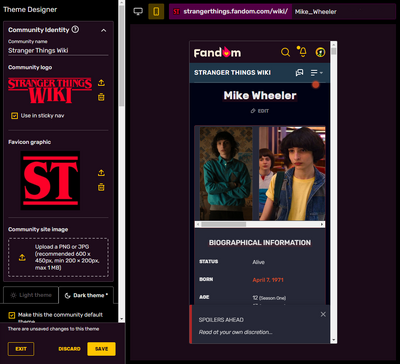
Task: Click the Fandom logo in preview
Action: pyautogui.click(x=217, y=52)
